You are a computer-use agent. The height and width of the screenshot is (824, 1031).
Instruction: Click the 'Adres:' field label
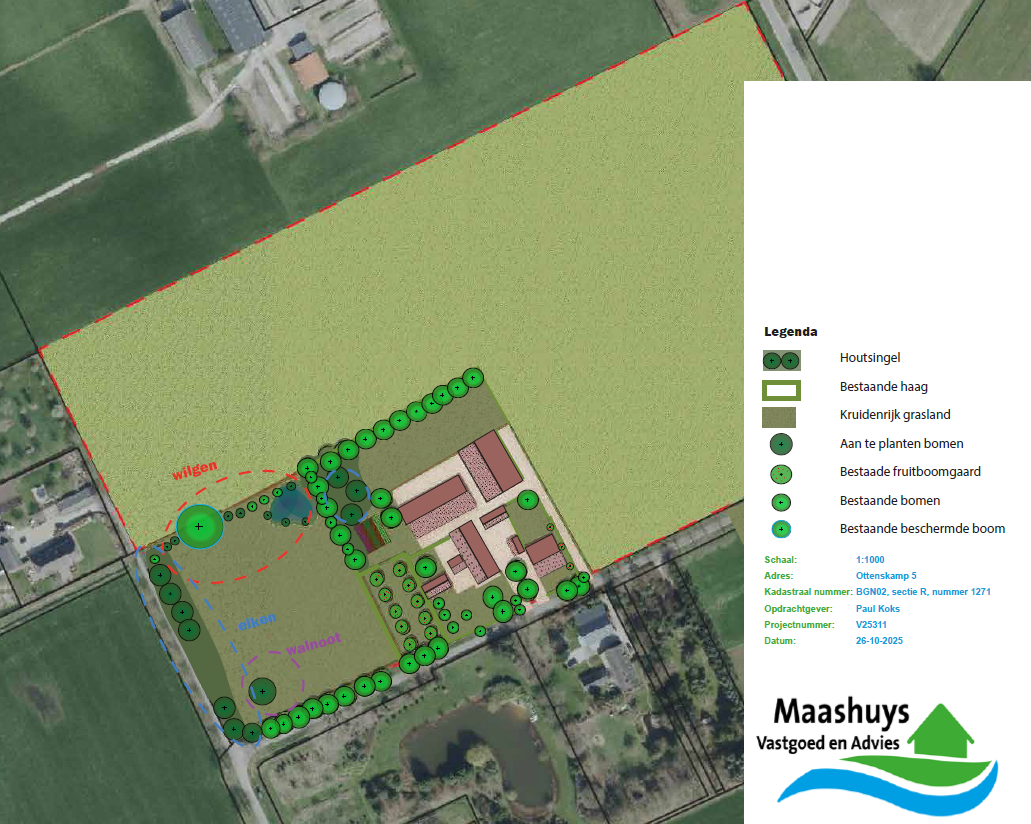[779, 575]
